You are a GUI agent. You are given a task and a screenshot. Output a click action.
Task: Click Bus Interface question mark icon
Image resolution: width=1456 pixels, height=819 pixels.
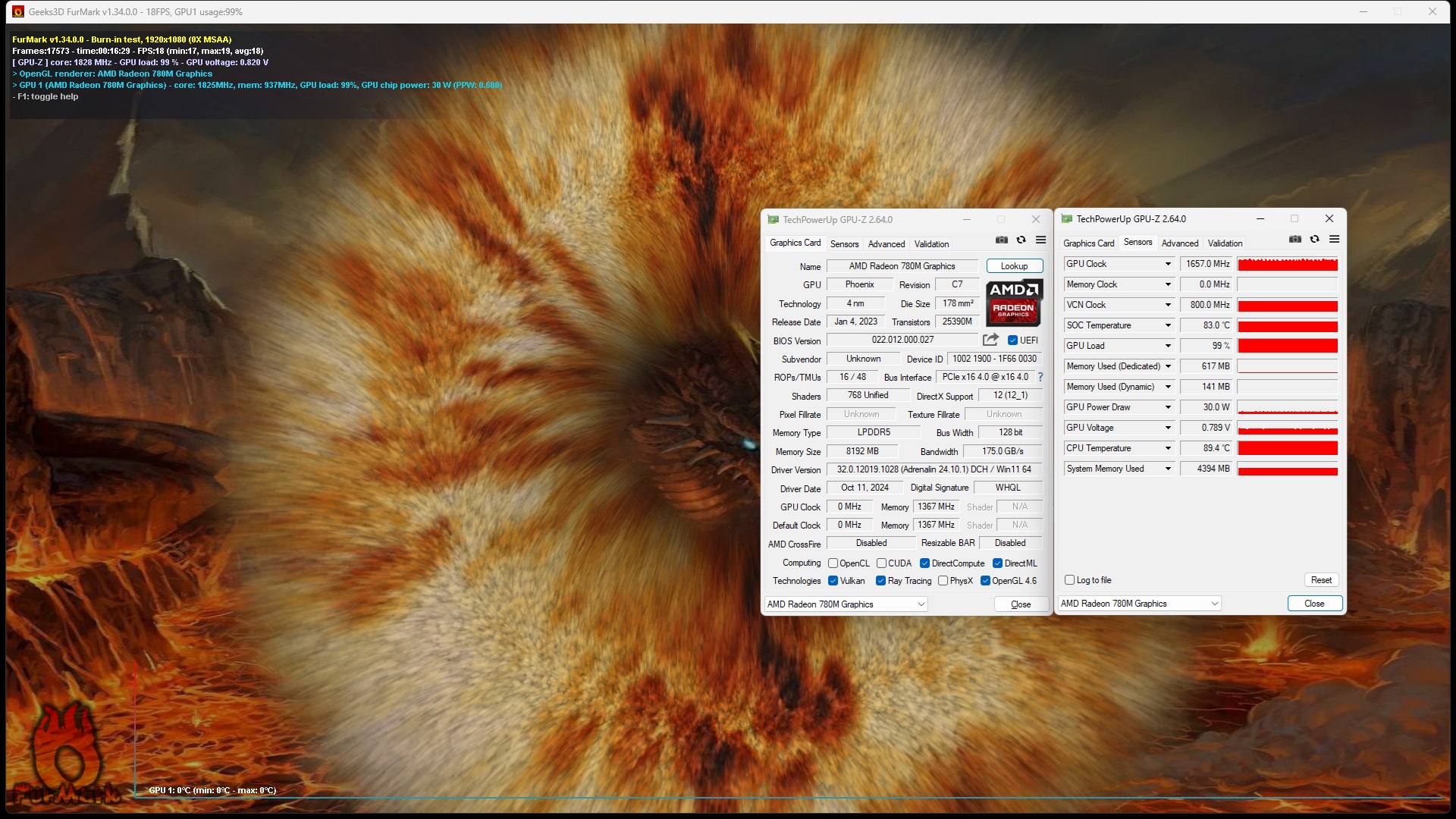click(1040, 377)
